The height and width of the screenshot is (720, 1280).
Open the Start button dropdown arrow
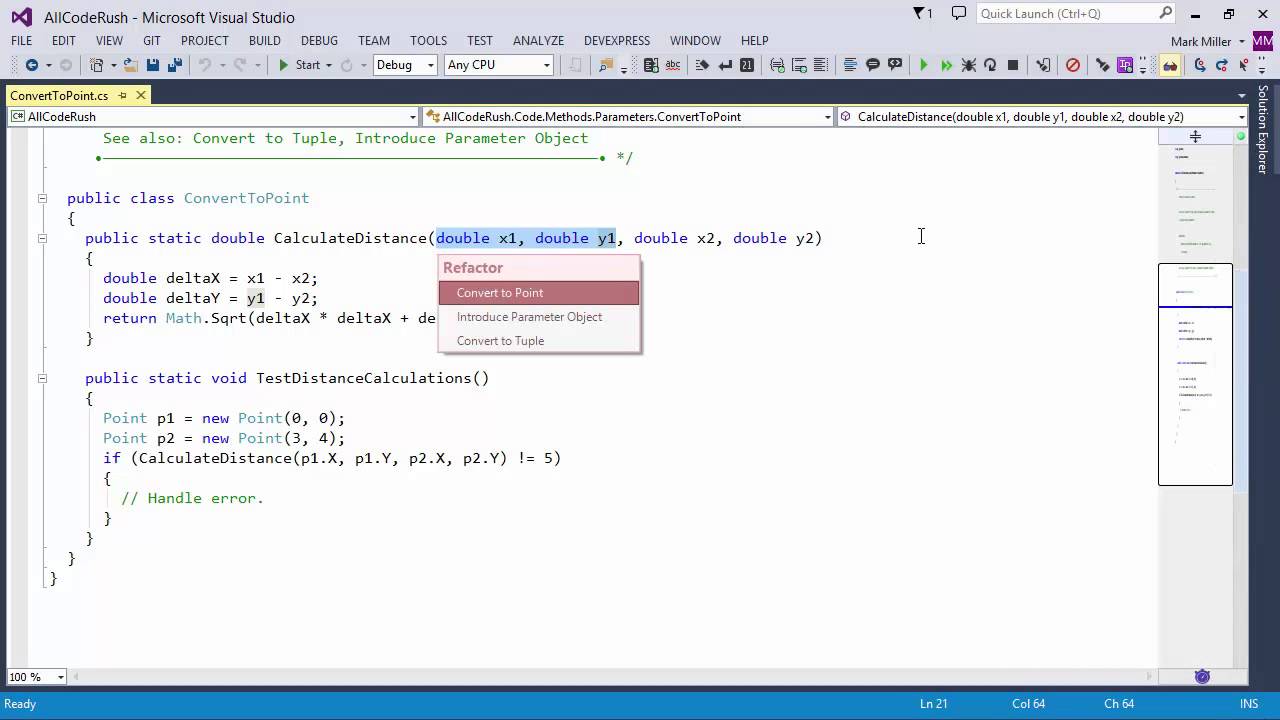click(328, 65)
